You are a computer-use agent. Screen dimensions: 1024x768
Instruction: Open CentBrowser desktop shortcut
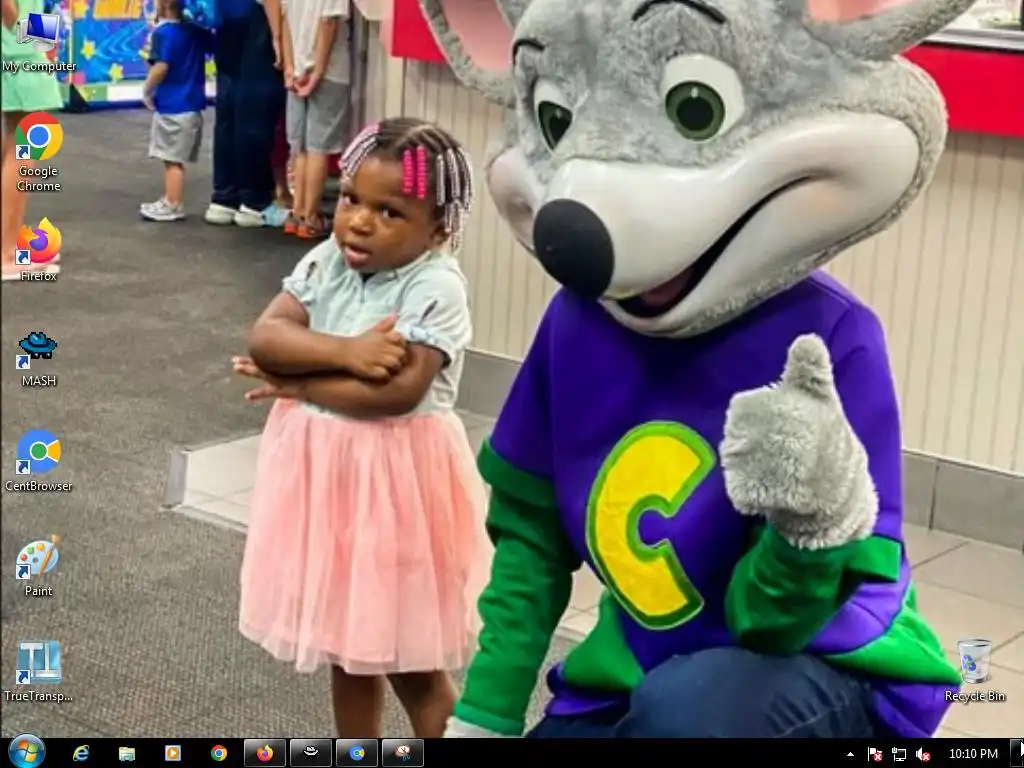39,460
